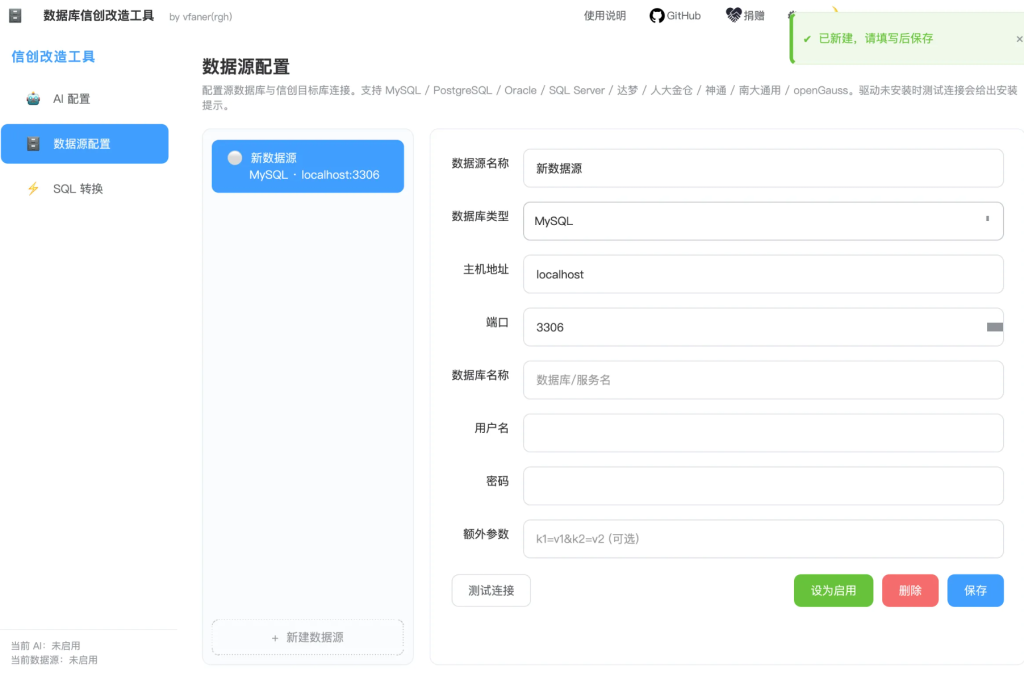Click MySQL · localhost:3306 subtitle text

314,175
